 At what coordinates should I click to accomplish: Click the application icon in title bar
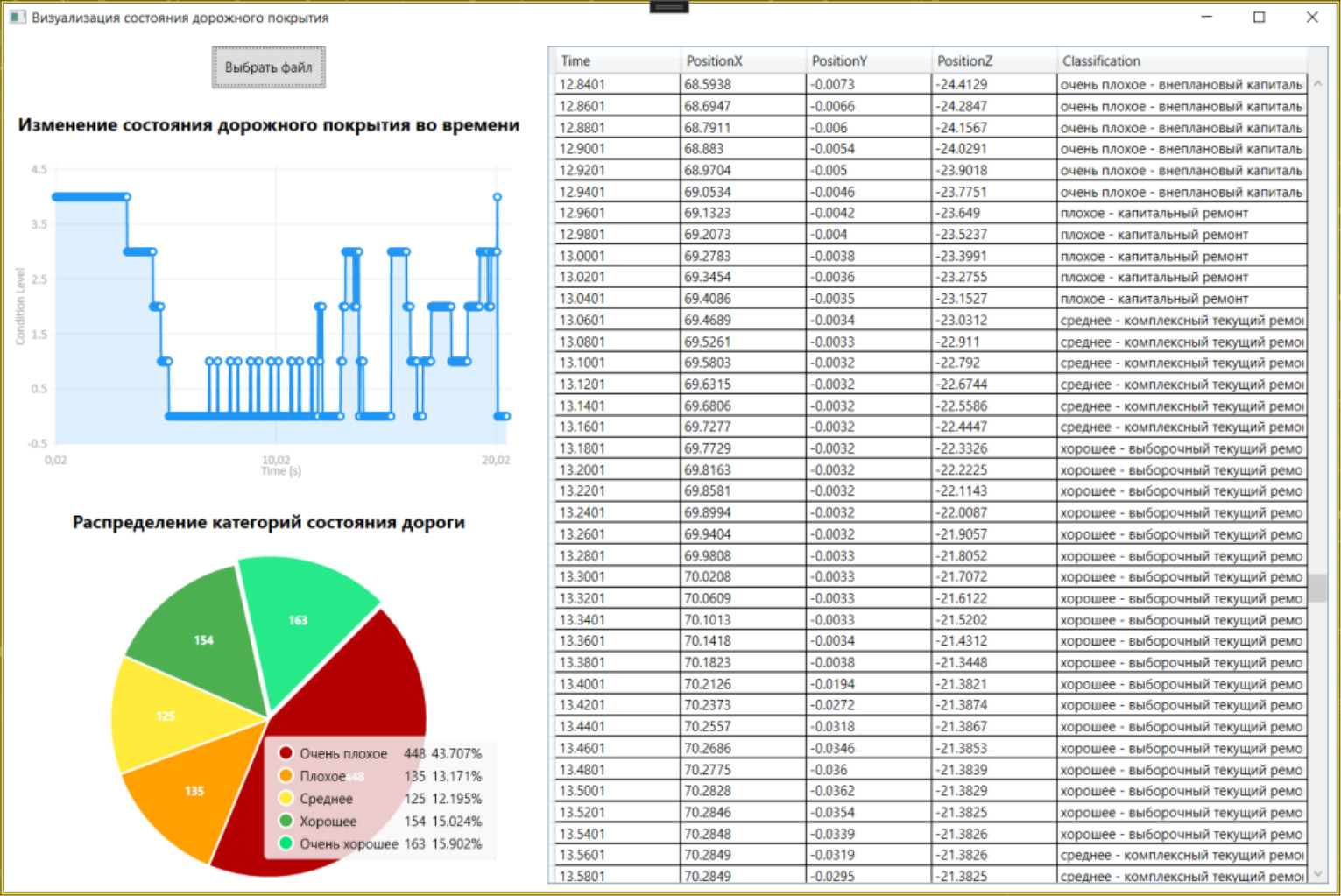18,18
